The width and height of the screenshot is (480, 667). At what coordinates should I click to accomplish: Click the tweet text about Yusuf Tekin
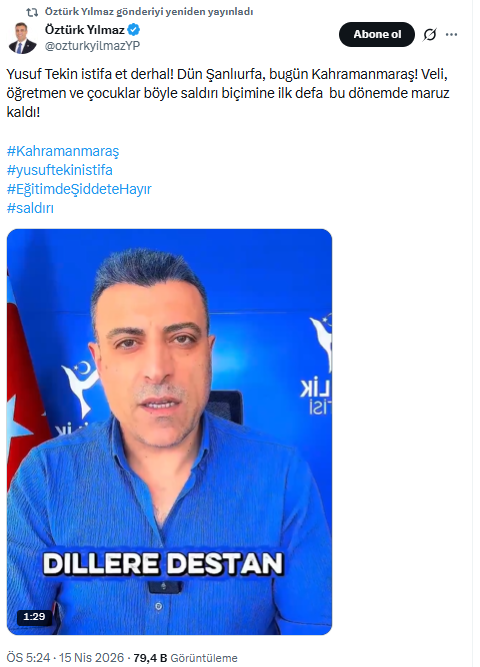(x=228, y=93)
